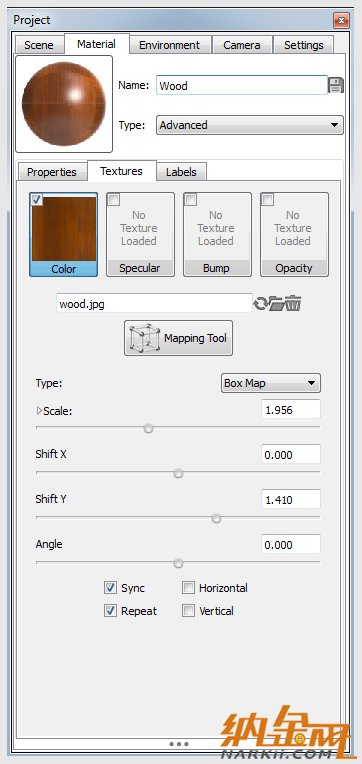This screenshot has height=764, width=362.
Task: Switch to the Environment tab
Action: (169, 45)
